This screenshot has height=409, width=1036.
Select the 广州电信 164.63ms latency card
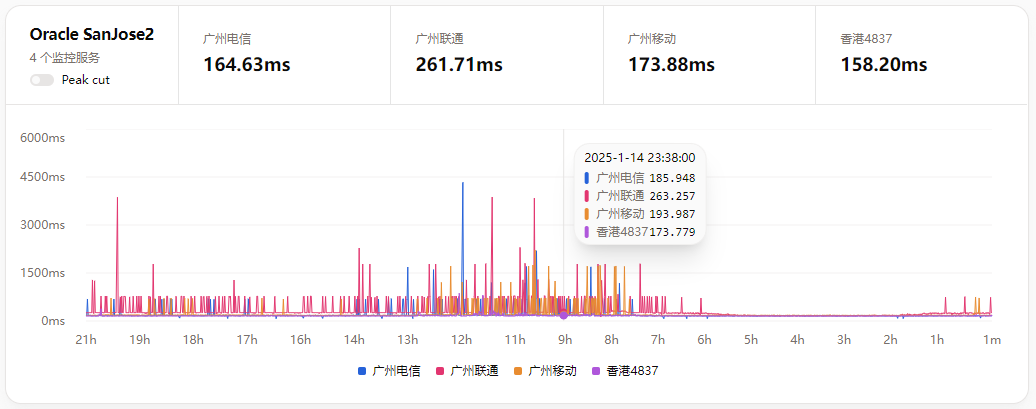point(284,53)
